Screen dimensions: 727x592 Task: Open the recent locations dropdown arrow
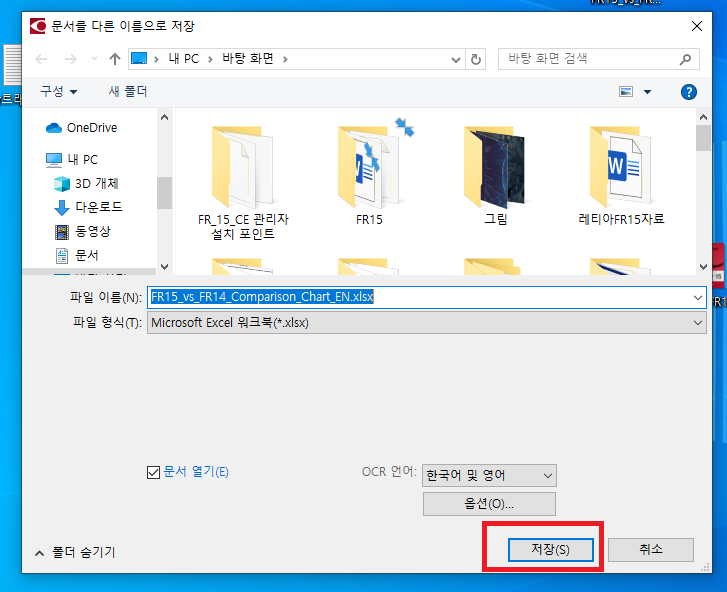(x=95, y=59)
